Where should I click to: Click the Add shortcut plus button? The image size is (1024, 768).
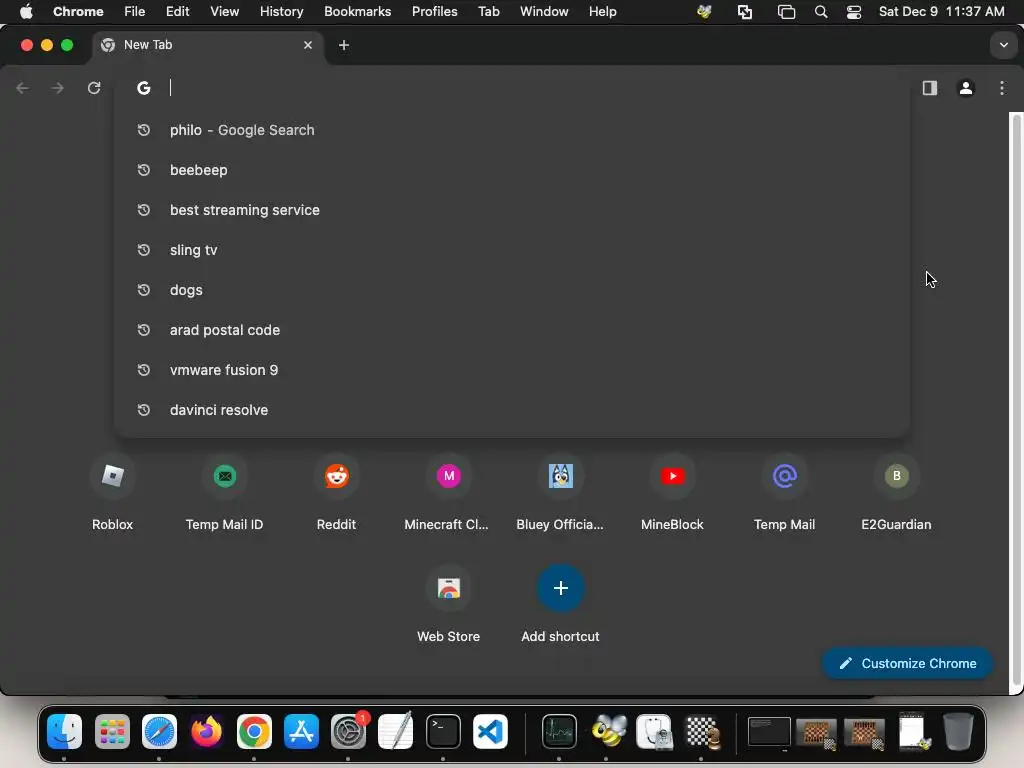click(x=560, y=588)
